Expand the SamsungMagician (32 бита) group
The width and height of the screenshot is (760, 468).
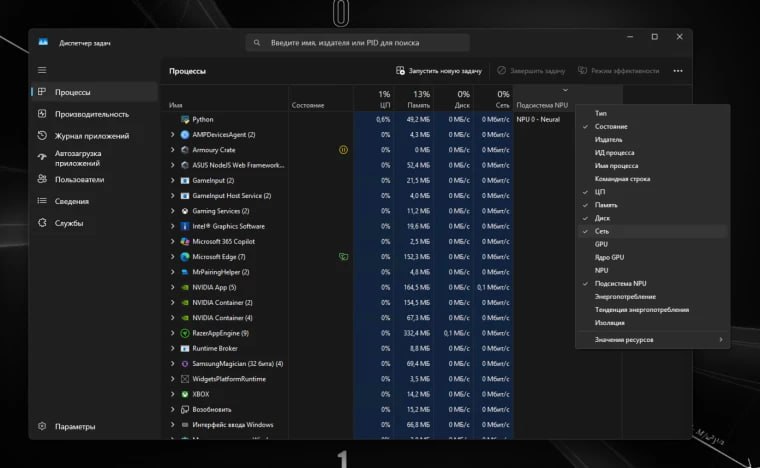[x=173, y=363]
